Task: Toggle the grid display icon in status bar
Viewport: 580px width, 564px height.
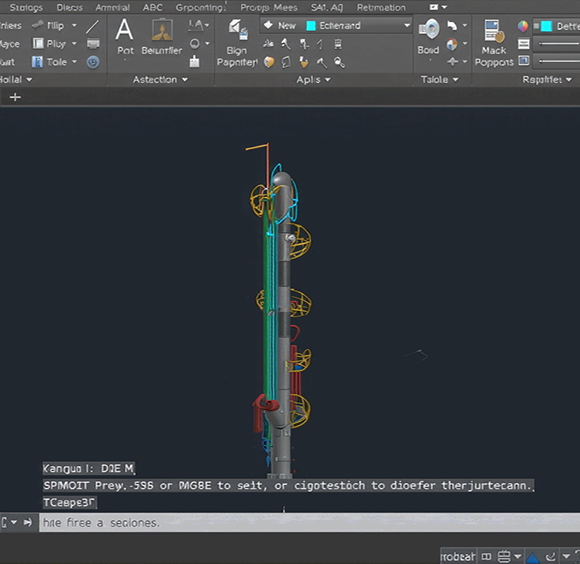Action: coord(486,556)
